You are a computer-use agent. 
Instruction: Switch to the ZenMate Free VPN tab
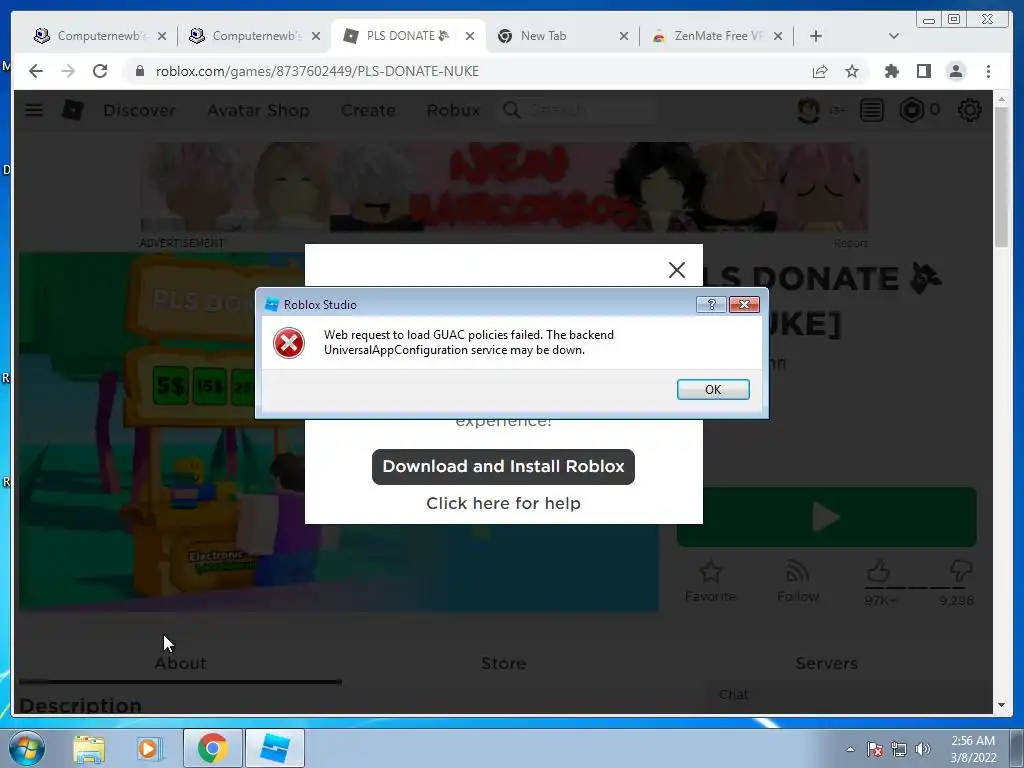point(718,36)
